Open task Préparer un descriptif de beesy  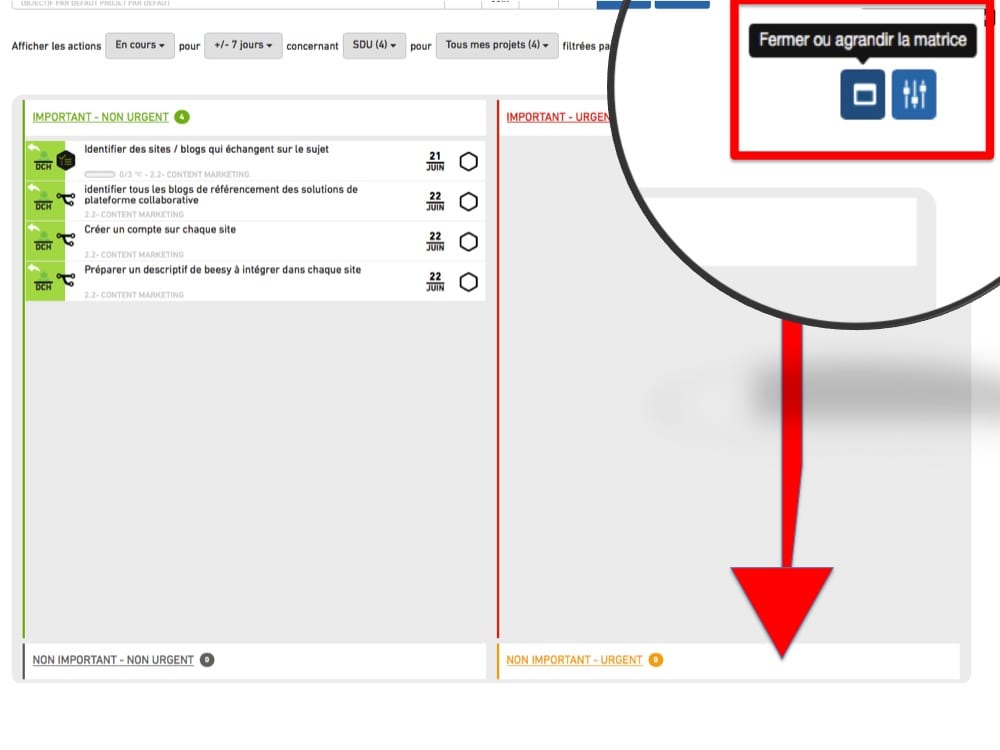pos(223,270)
